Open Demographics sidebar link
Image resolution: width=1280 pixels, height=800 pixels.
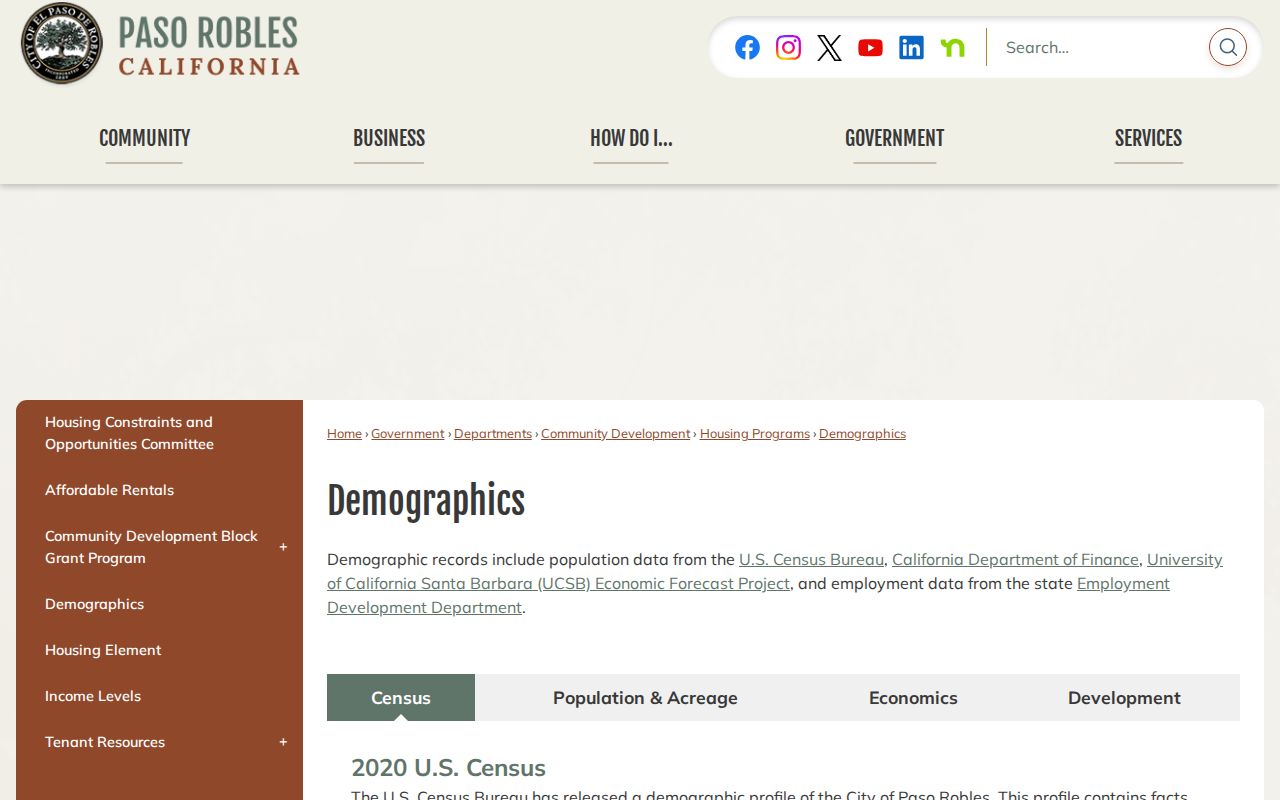tap(94, 604)
